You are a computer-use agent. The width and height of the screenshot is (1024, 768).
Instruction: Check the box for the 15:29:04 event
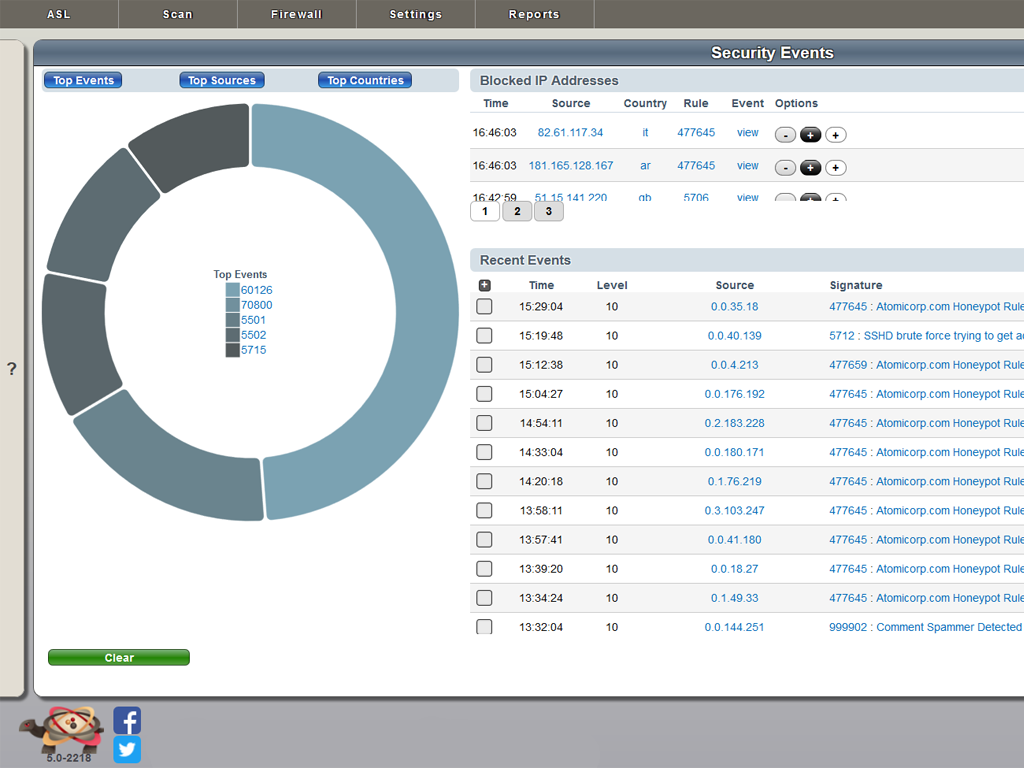pyautogui.click(x=484, y=307)
